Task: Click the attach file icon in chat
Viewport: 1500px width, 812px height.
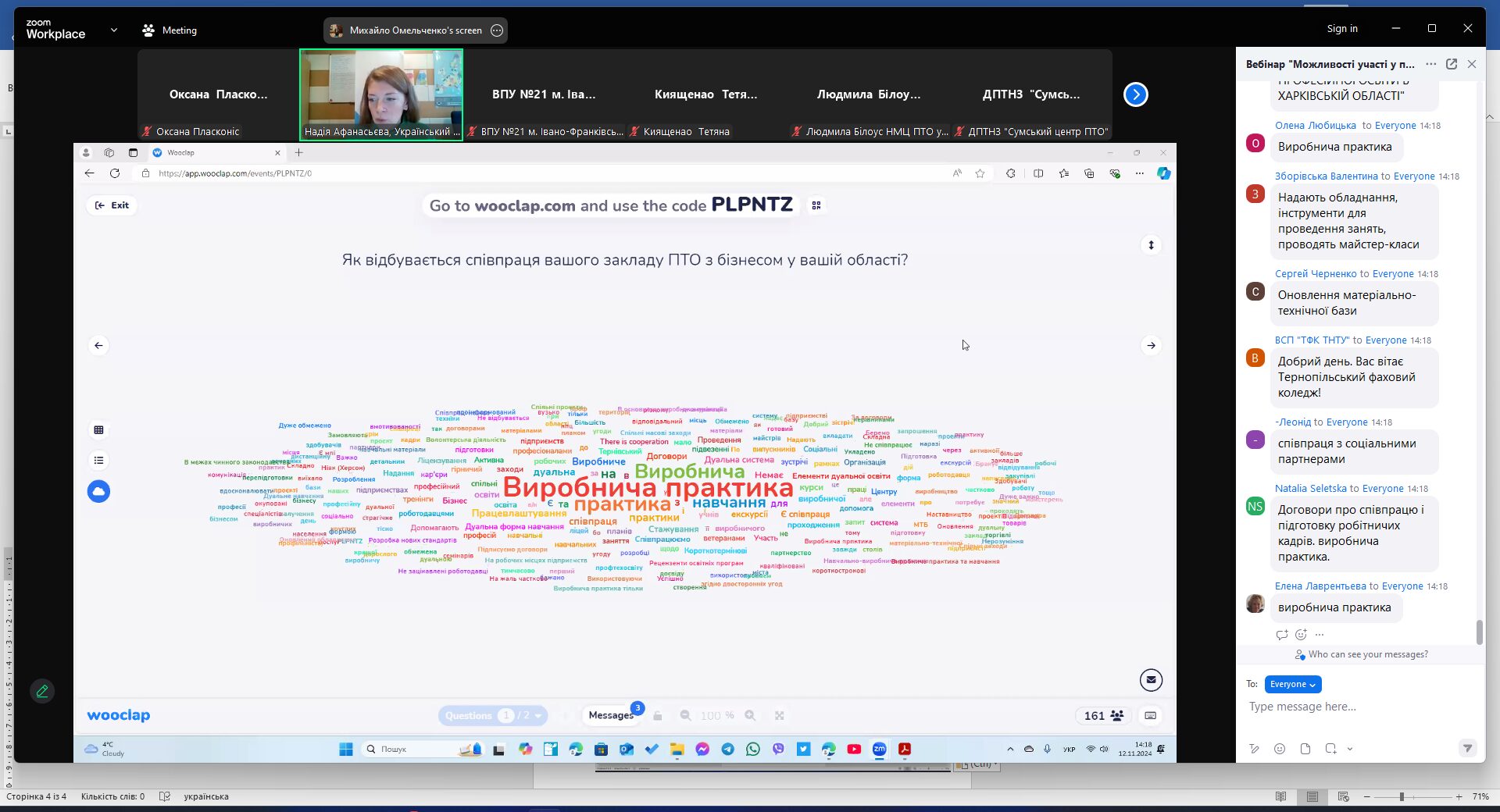Action: [x=1305, y=749]
